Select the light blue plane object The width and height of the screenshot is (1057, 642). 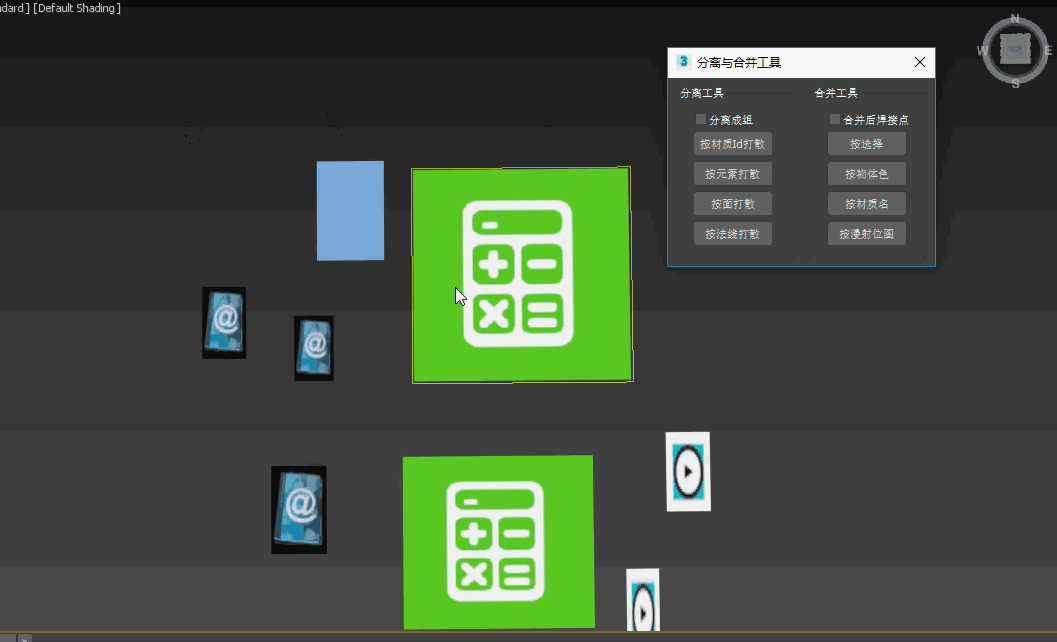(350, 211)
